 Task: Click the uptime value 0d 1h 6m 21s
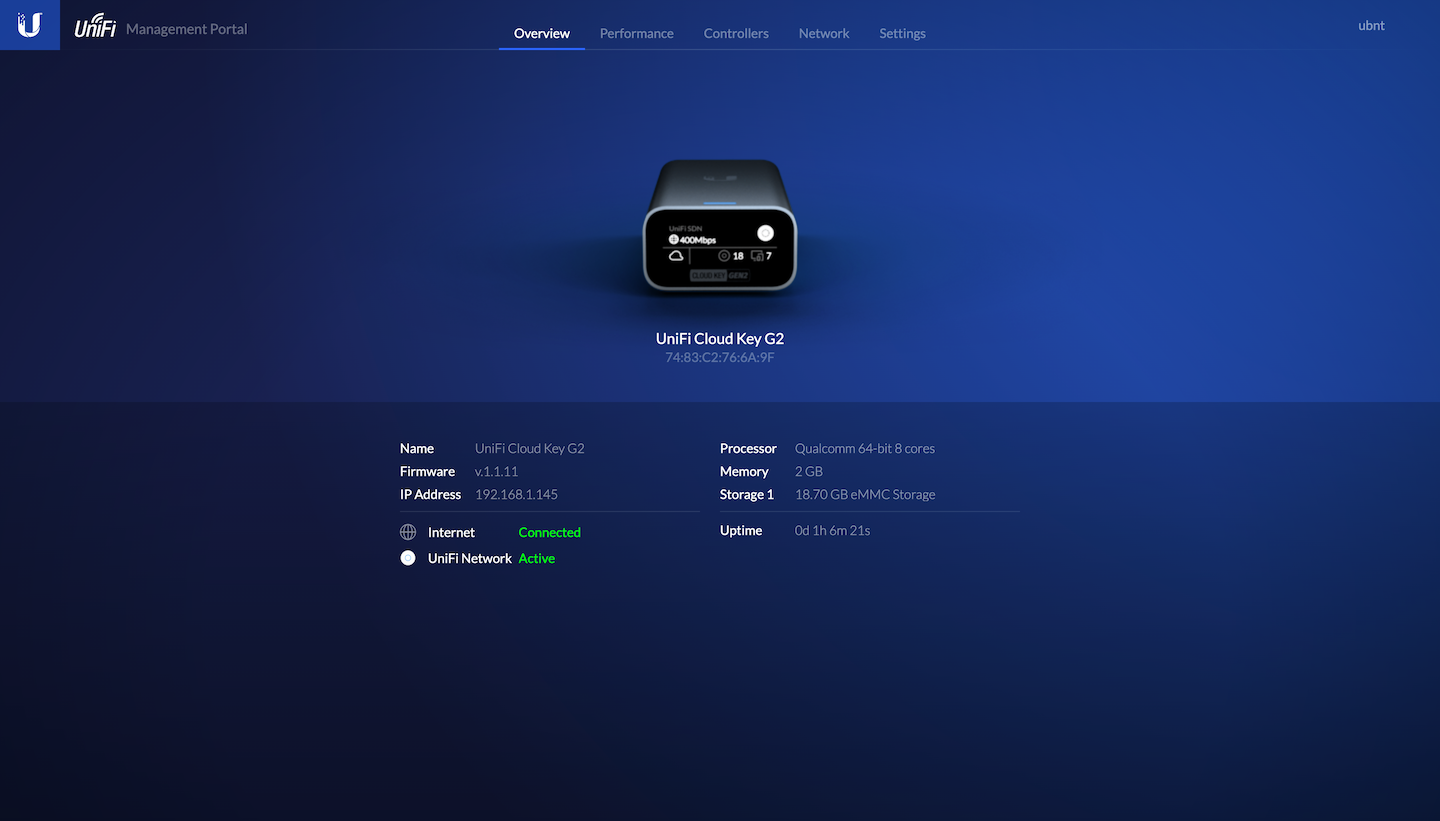coord(832,530)
